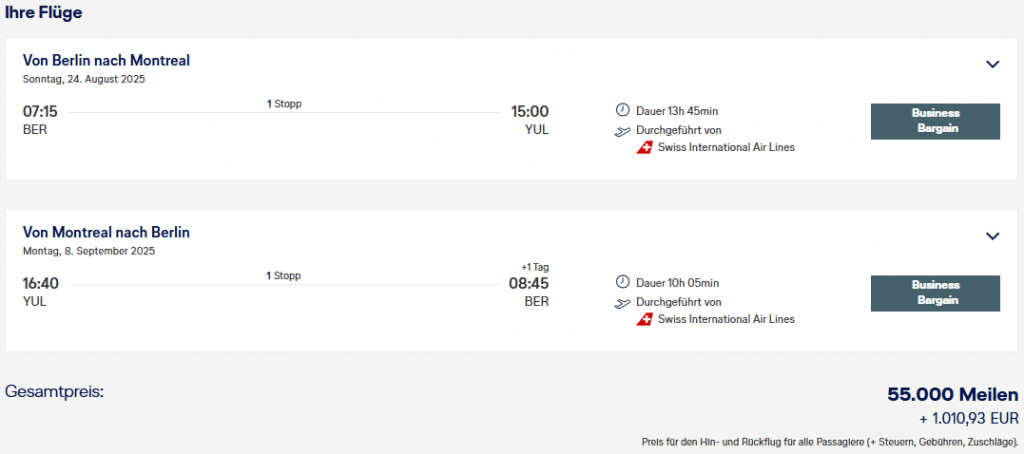1024x454 pixels.
Task: Click the 55.000 Meilen total price
Action: pos(952,395)
